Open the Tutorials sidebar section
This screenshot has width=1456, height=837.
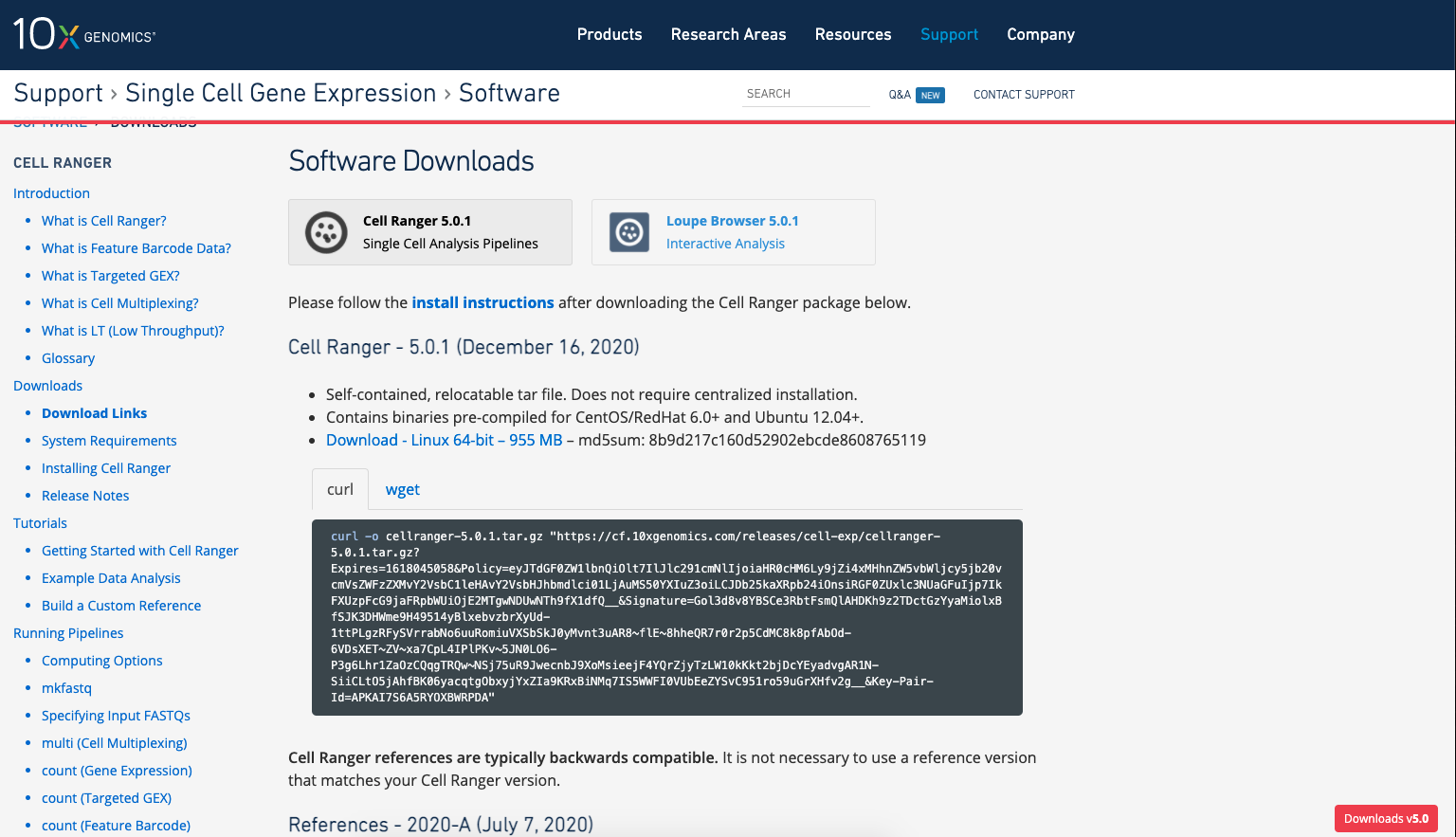40,523
